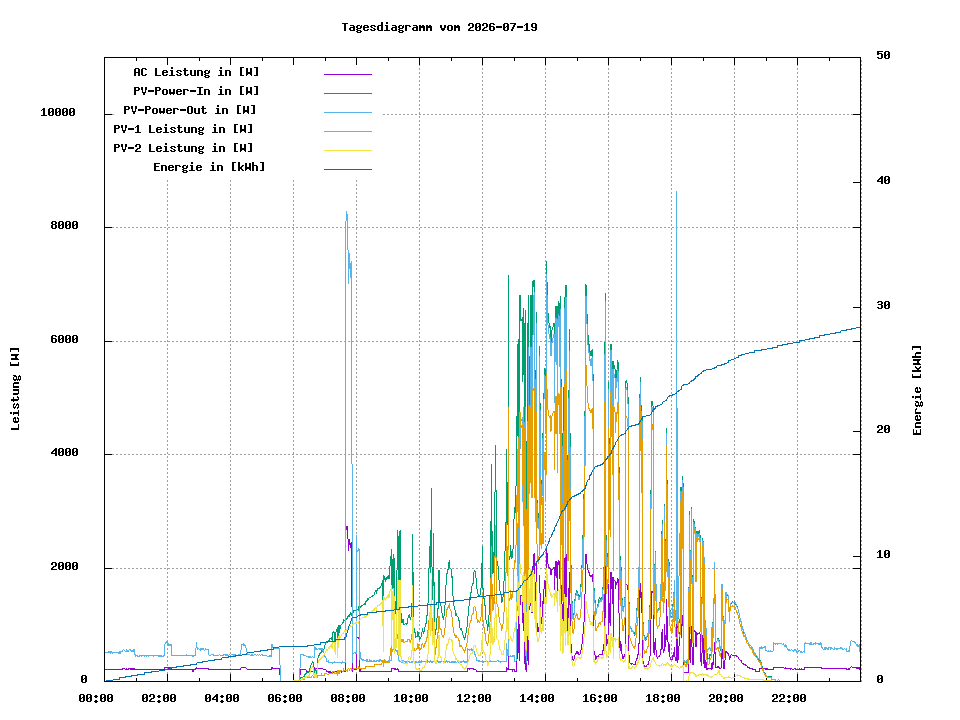
Task: Click the time label "16:00"
Action: coord(600,699)
